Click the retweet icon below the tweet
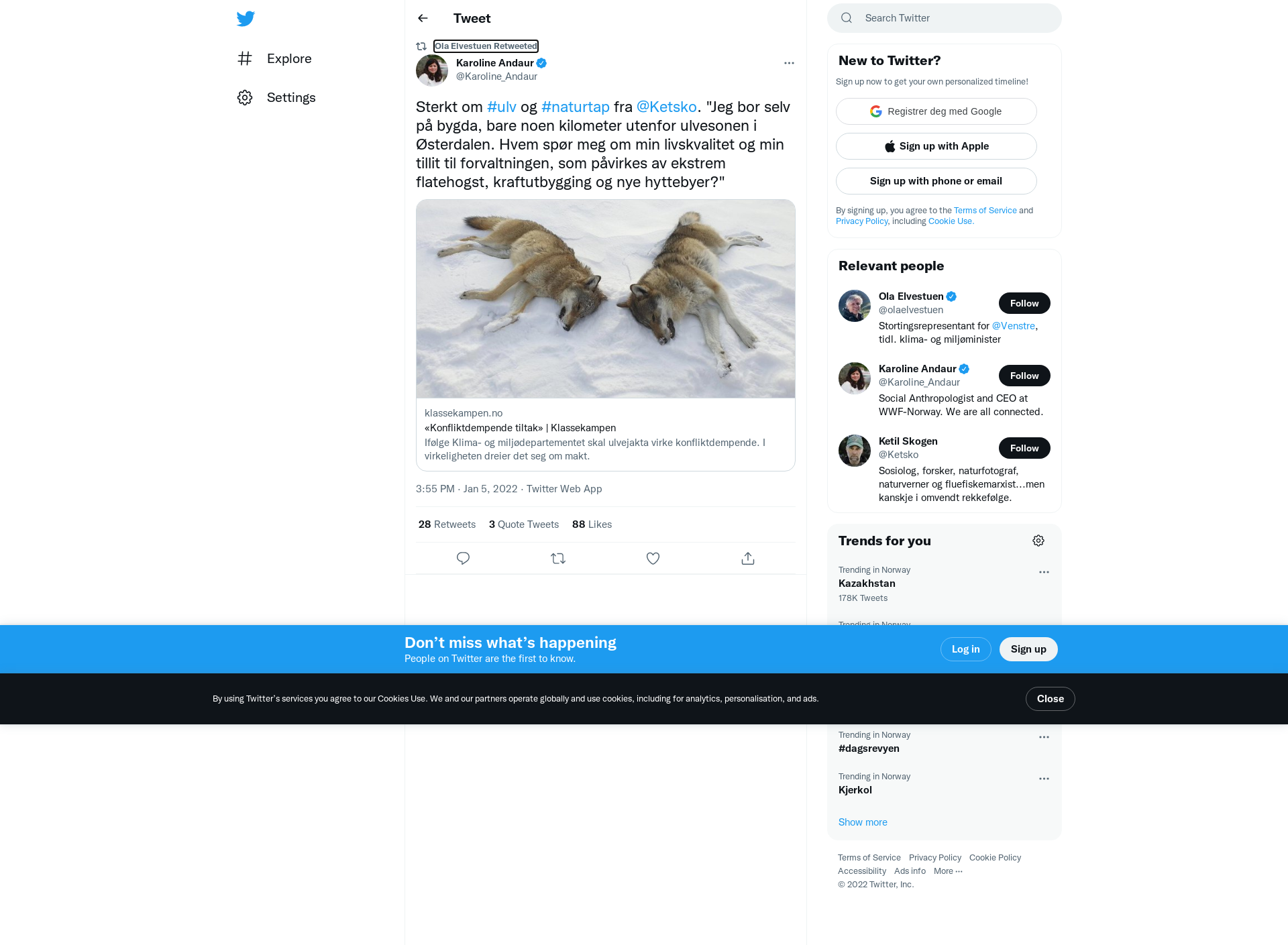 coord(558,558)
